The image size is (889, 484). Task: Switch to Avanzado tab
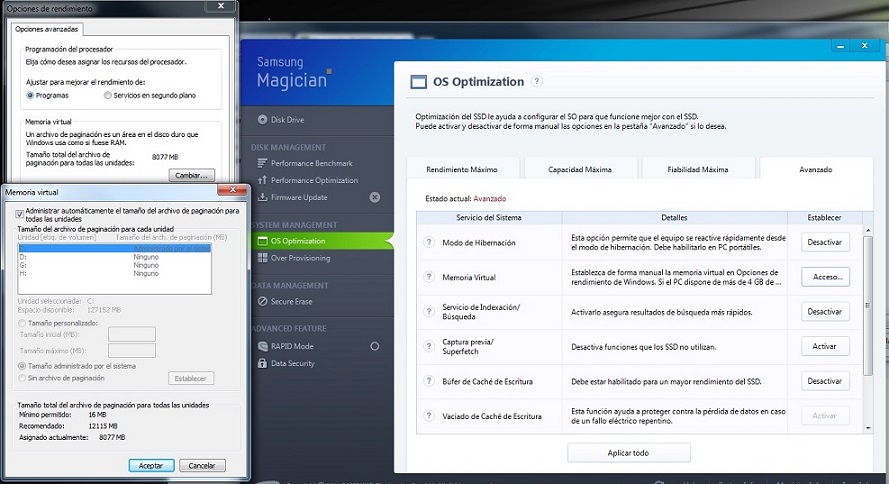click(x=816, y=169)
